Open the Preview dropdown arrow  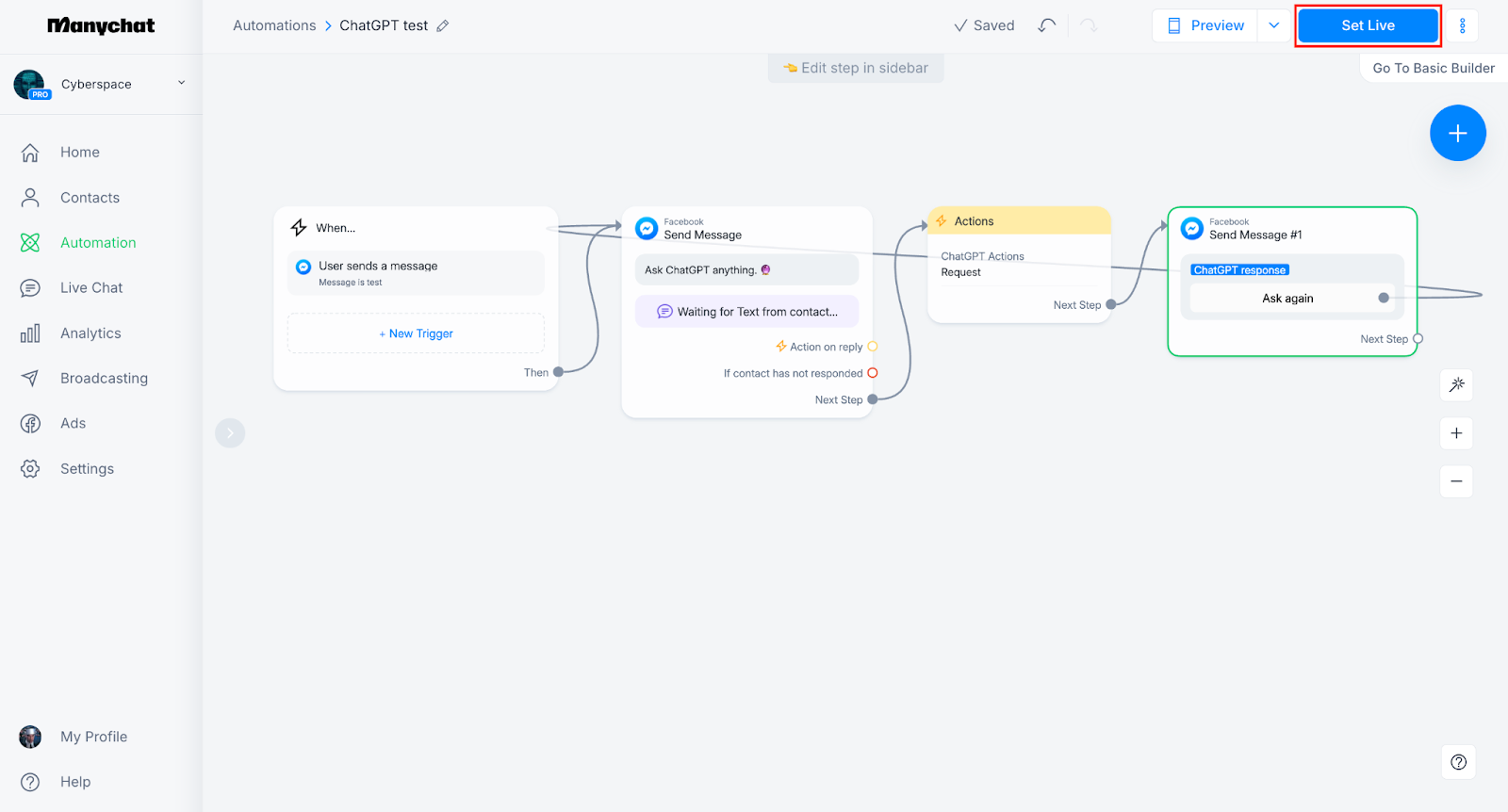(1274, 25)
